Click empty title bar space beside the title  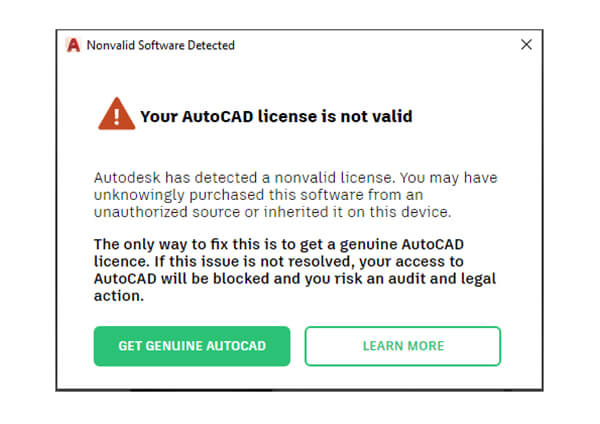point(380,45)
